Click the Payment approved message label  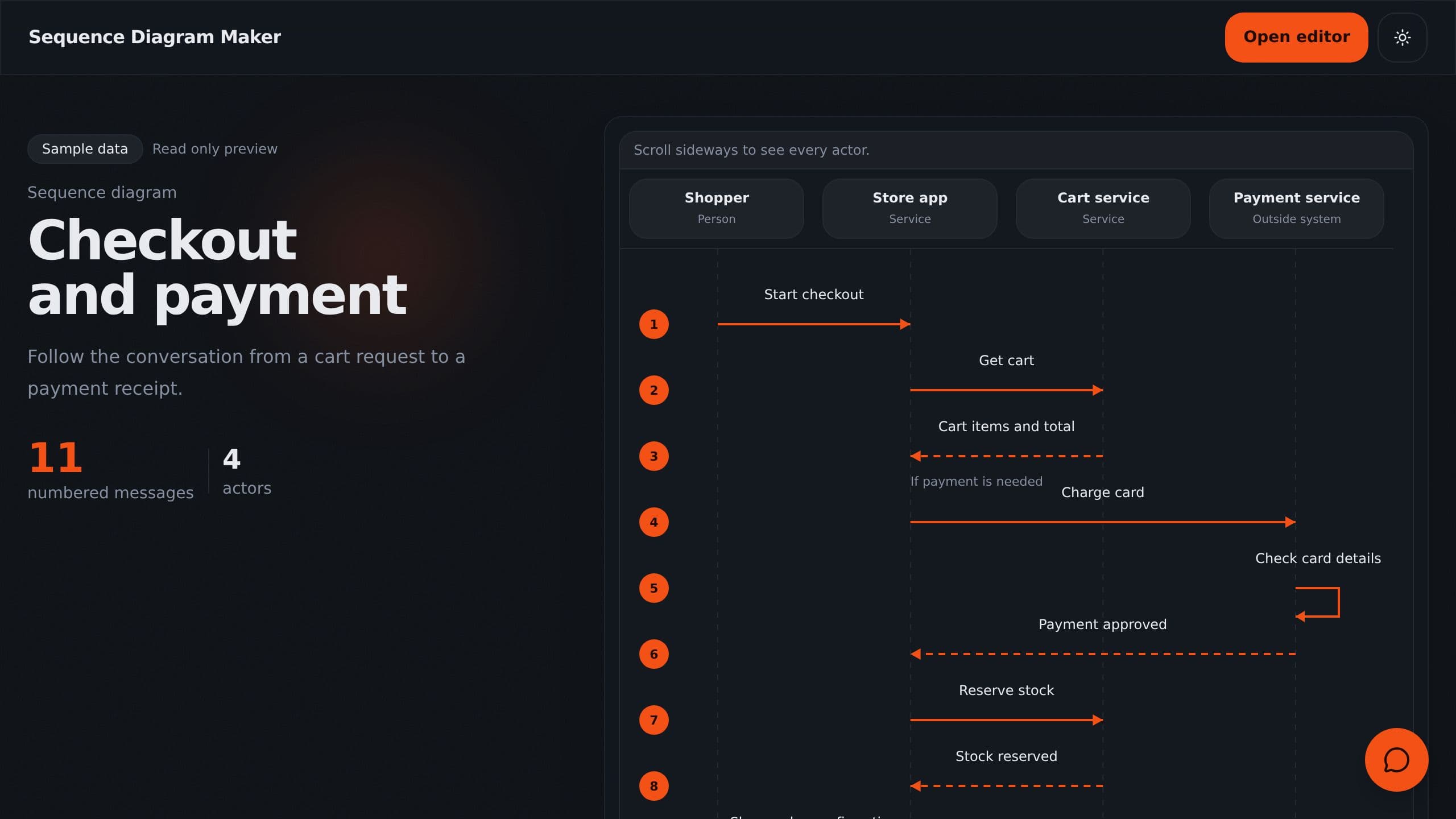[1102, 624]
